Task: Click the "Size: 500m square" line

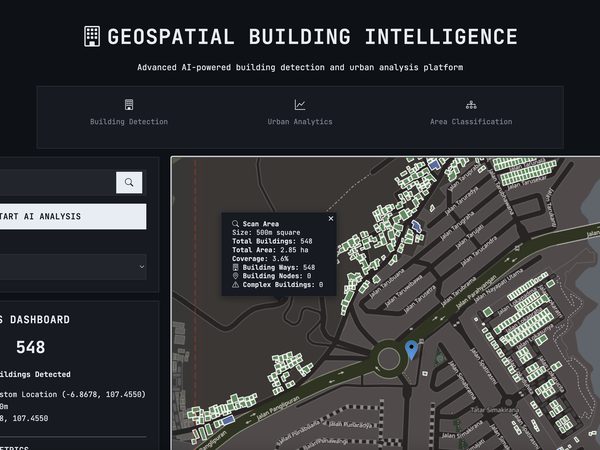Action: point(266,232)
